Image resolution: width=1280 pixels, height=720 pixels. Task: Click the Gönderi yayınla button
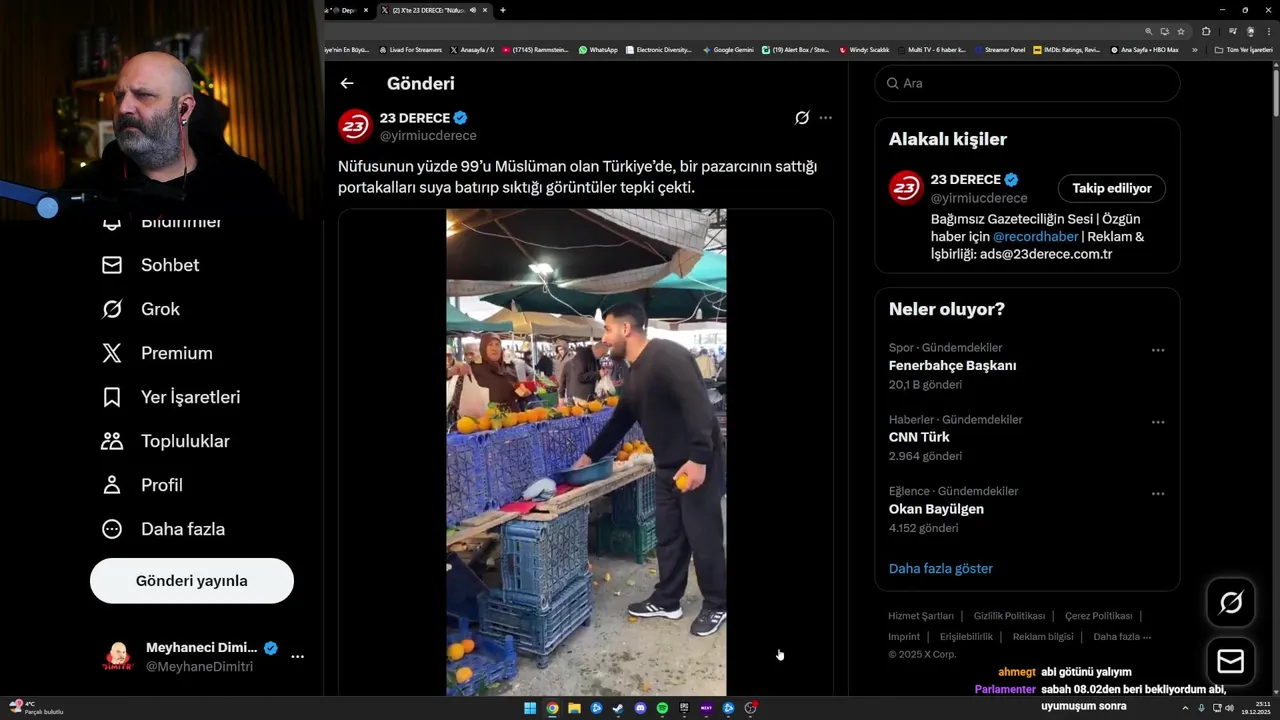pyautogui.click(x=192, y=581)
